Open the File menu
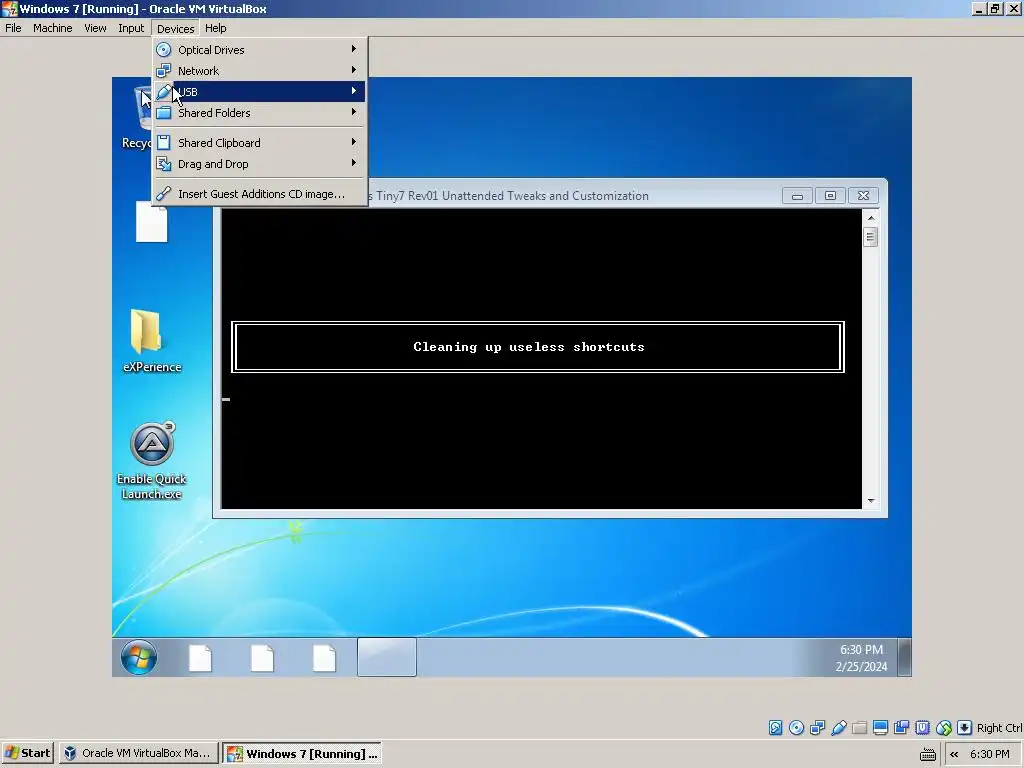The image size is (1024, 768). point(13,28)
